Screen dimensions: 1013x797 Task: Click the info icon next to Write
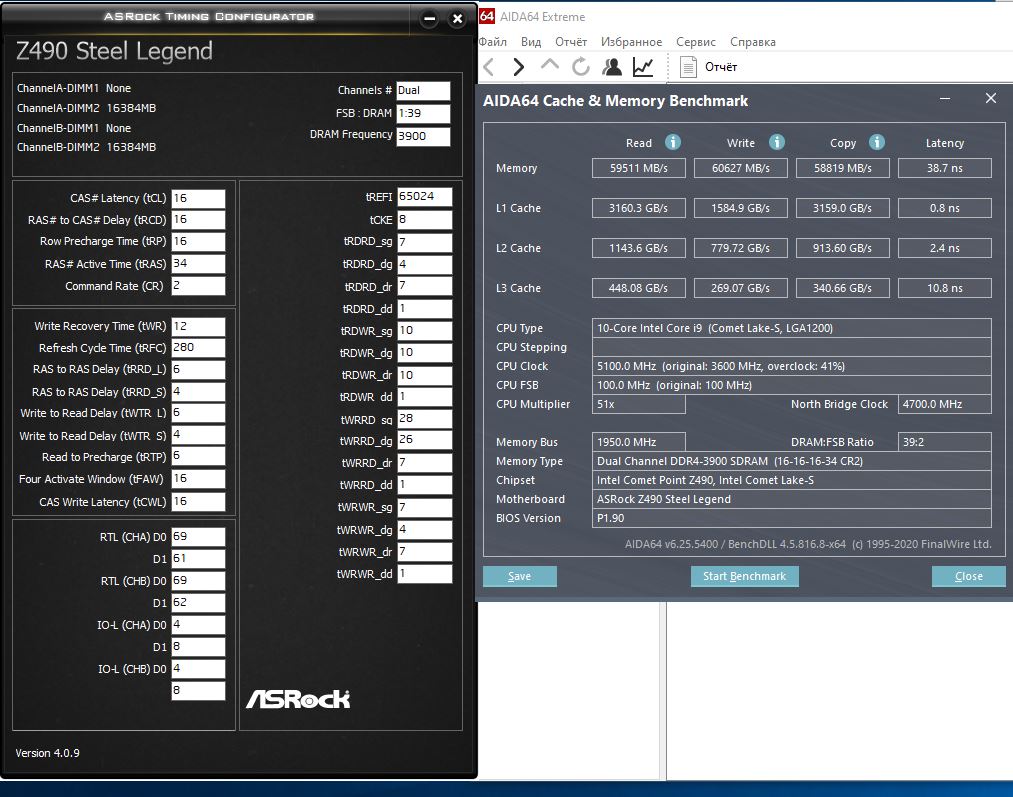(777, 142)
